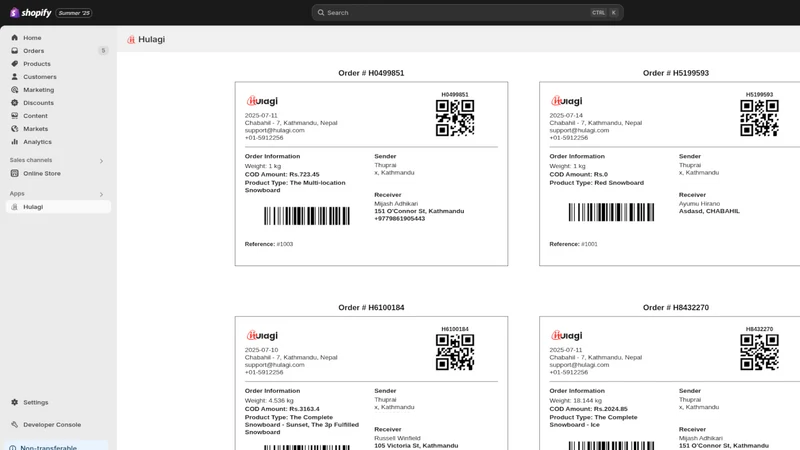This screenshot has height=450, width=800.
Task: Click the Ayumu Hirano receiver name
Action: [699, 204]
